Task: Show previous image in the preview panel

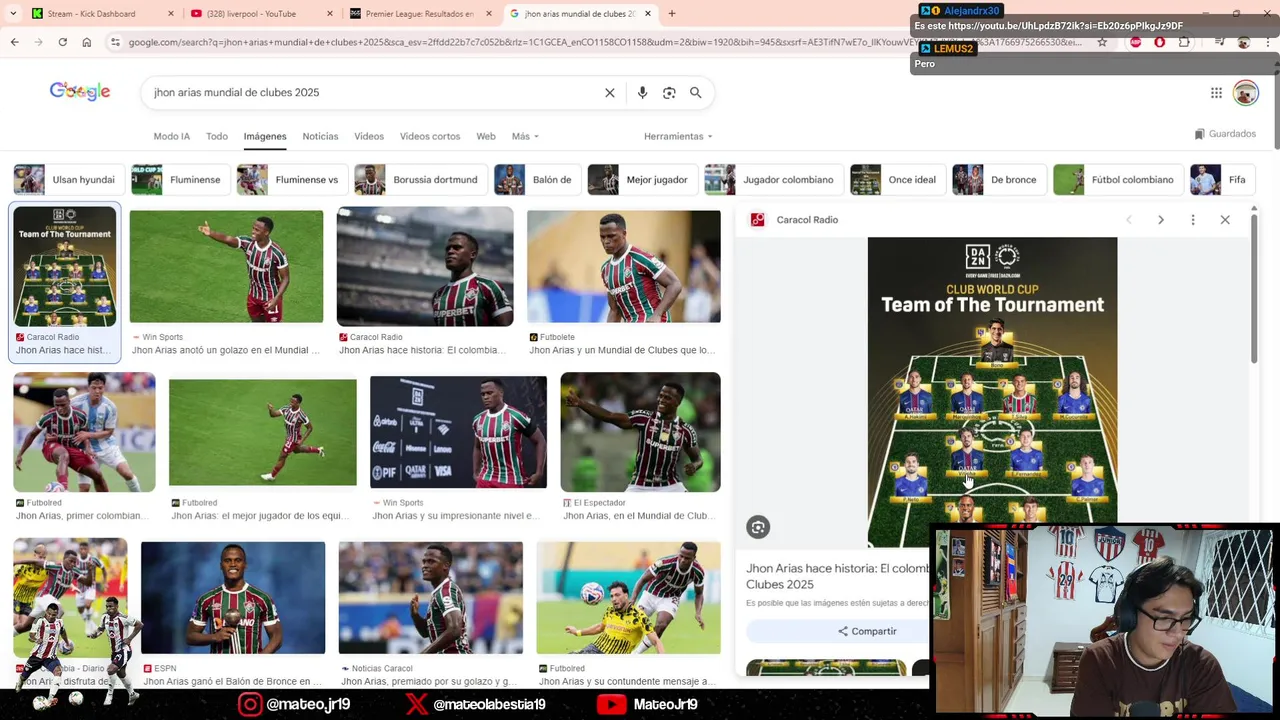Action: 1129,220
